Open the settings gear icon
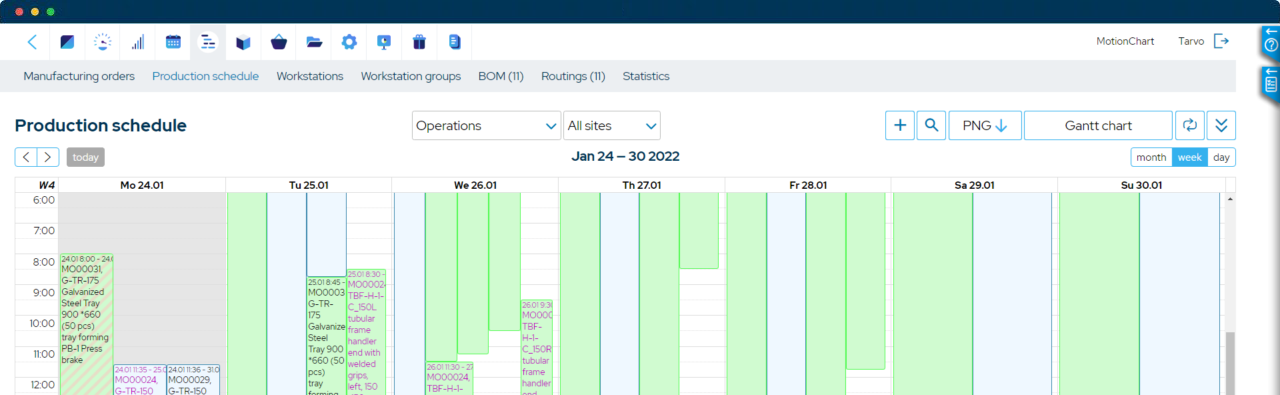The height and width of the screenshot is (395, 1280). point(349,42)
